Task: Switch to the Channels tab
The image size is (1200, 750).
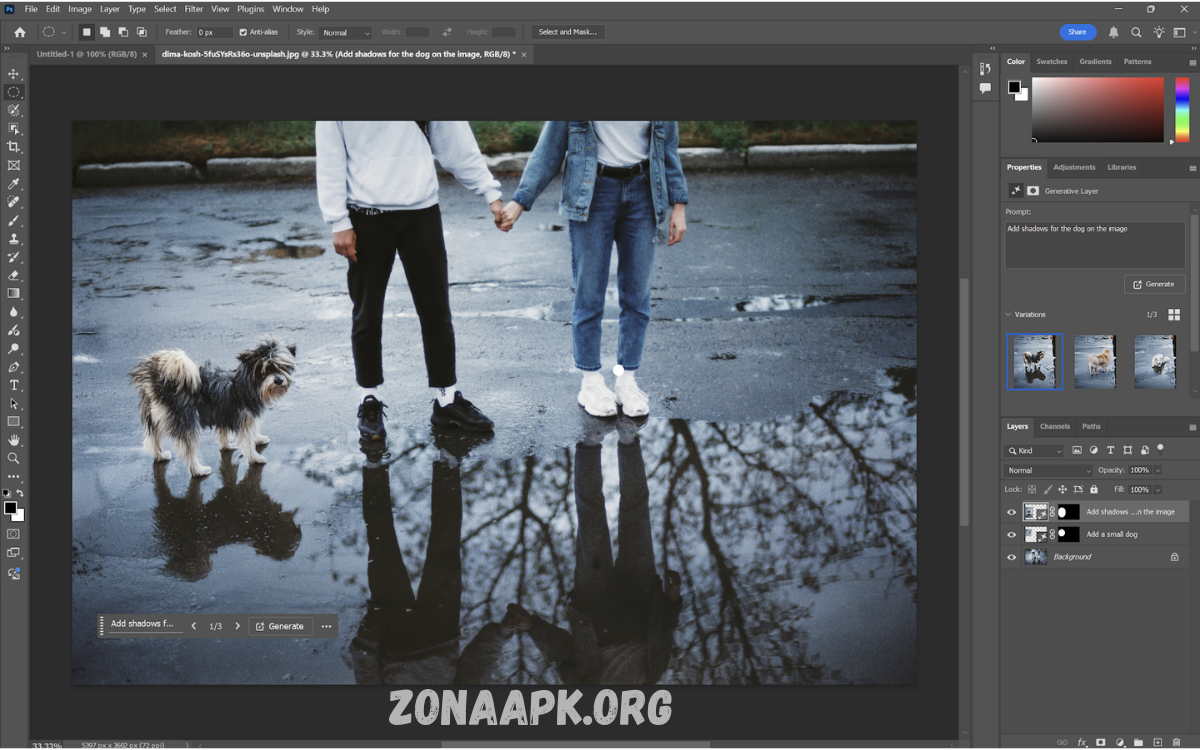Action: (x=1054, y=426)
